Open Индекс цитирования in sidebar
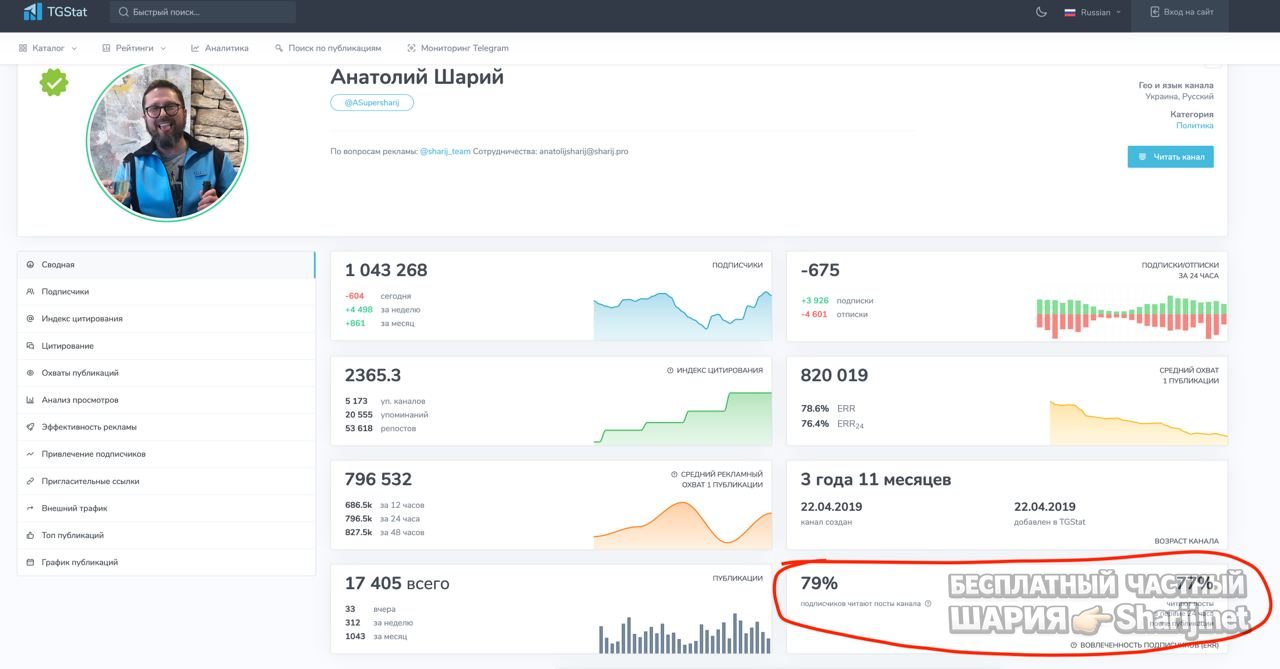 point(166,319)
